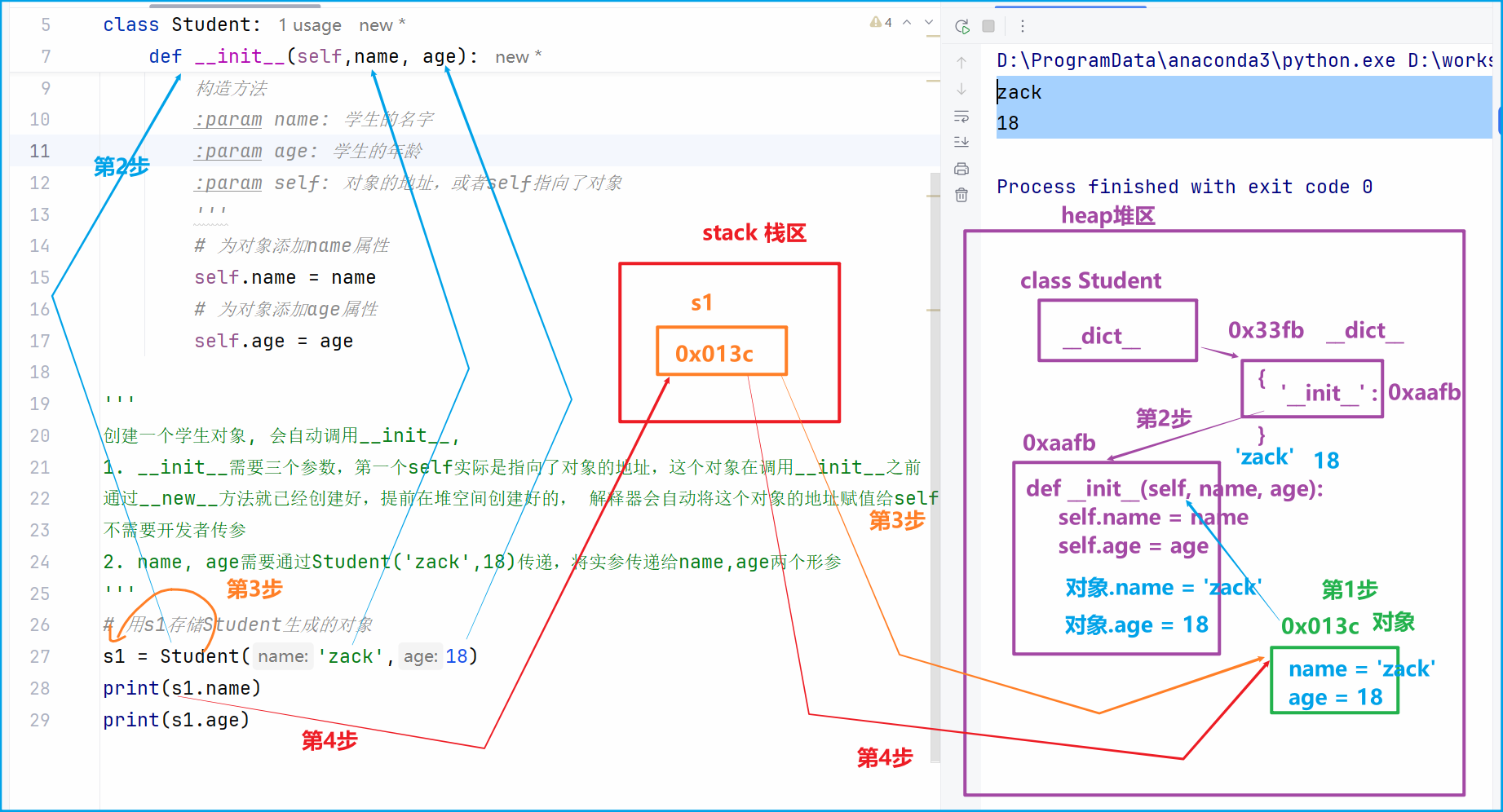Click the python.exe path link in console
The image size is (1503, 812).
pyautogui.click(x=1196, y=60)
